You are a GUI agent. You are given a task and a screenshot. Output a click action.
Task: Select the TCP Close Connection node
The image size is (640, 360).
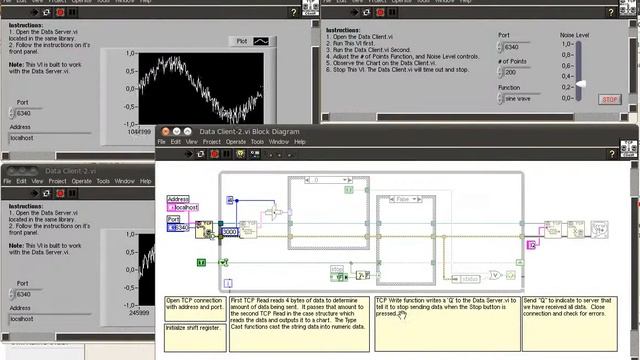click(576, 229)
